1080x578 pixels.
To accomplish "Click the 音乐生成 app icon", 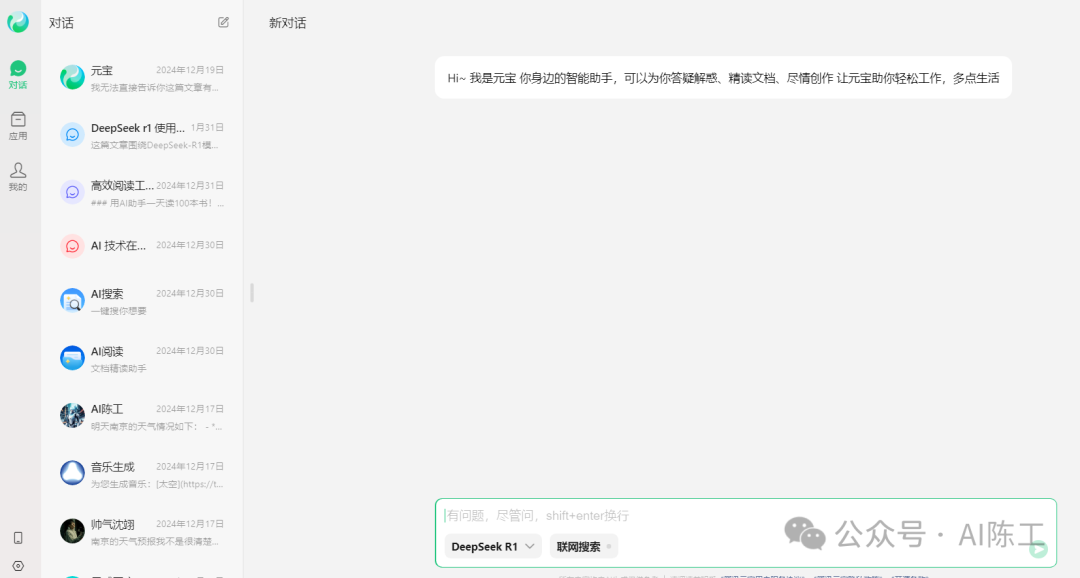I will (x=72, y=473).
